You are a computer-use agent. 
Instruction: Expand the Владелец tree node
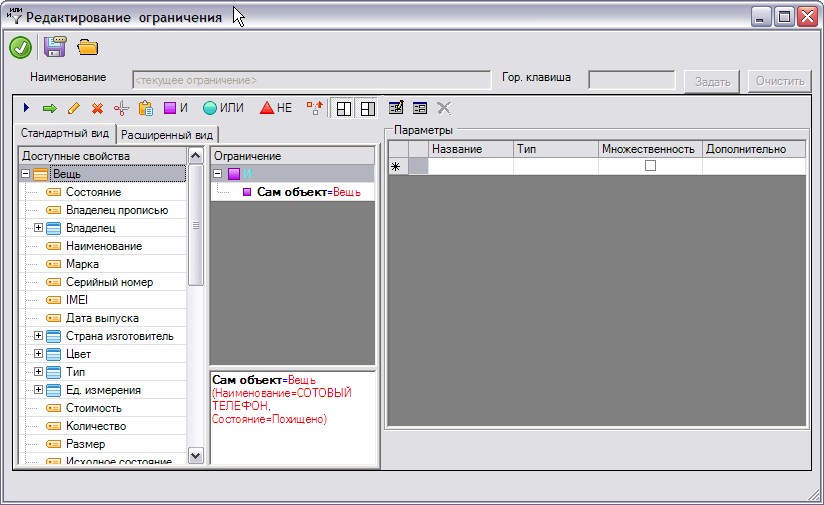click(38, 228)
